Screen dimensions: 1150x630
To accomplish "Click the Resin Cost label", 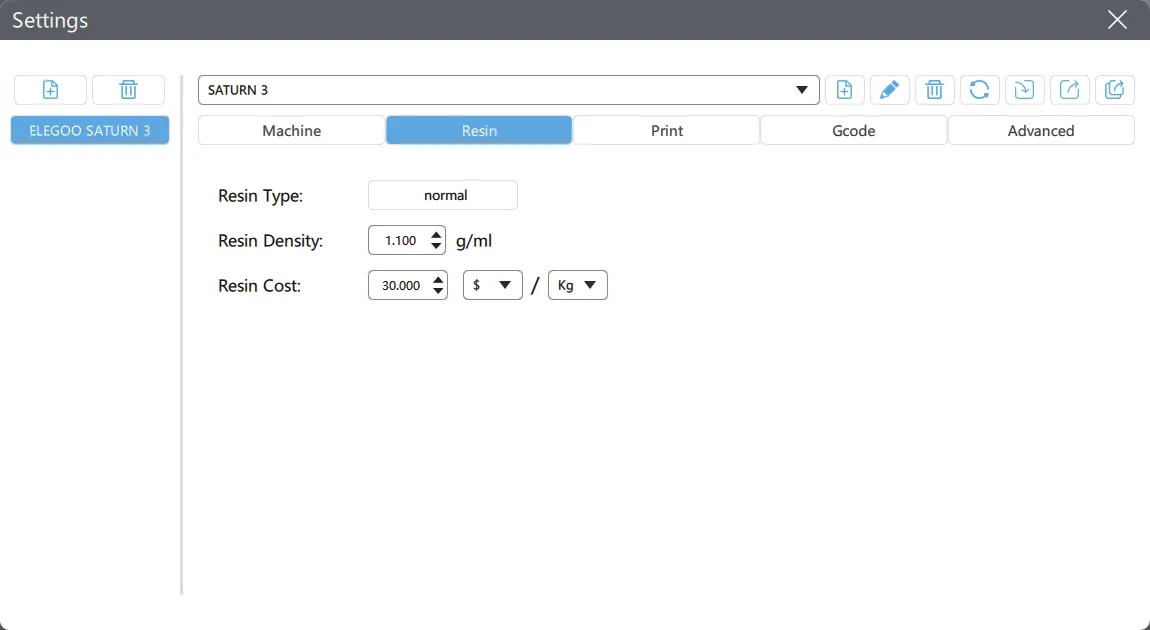I will [260, 285].
